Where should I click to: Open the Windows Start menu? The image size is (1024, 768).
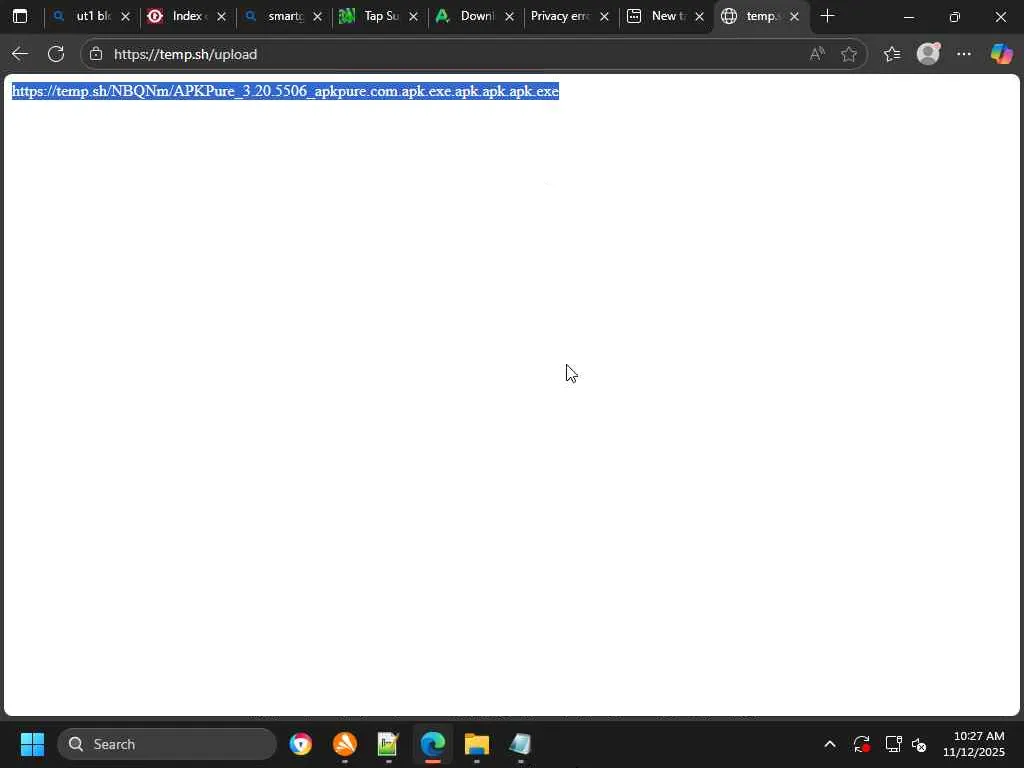point(32,744)
